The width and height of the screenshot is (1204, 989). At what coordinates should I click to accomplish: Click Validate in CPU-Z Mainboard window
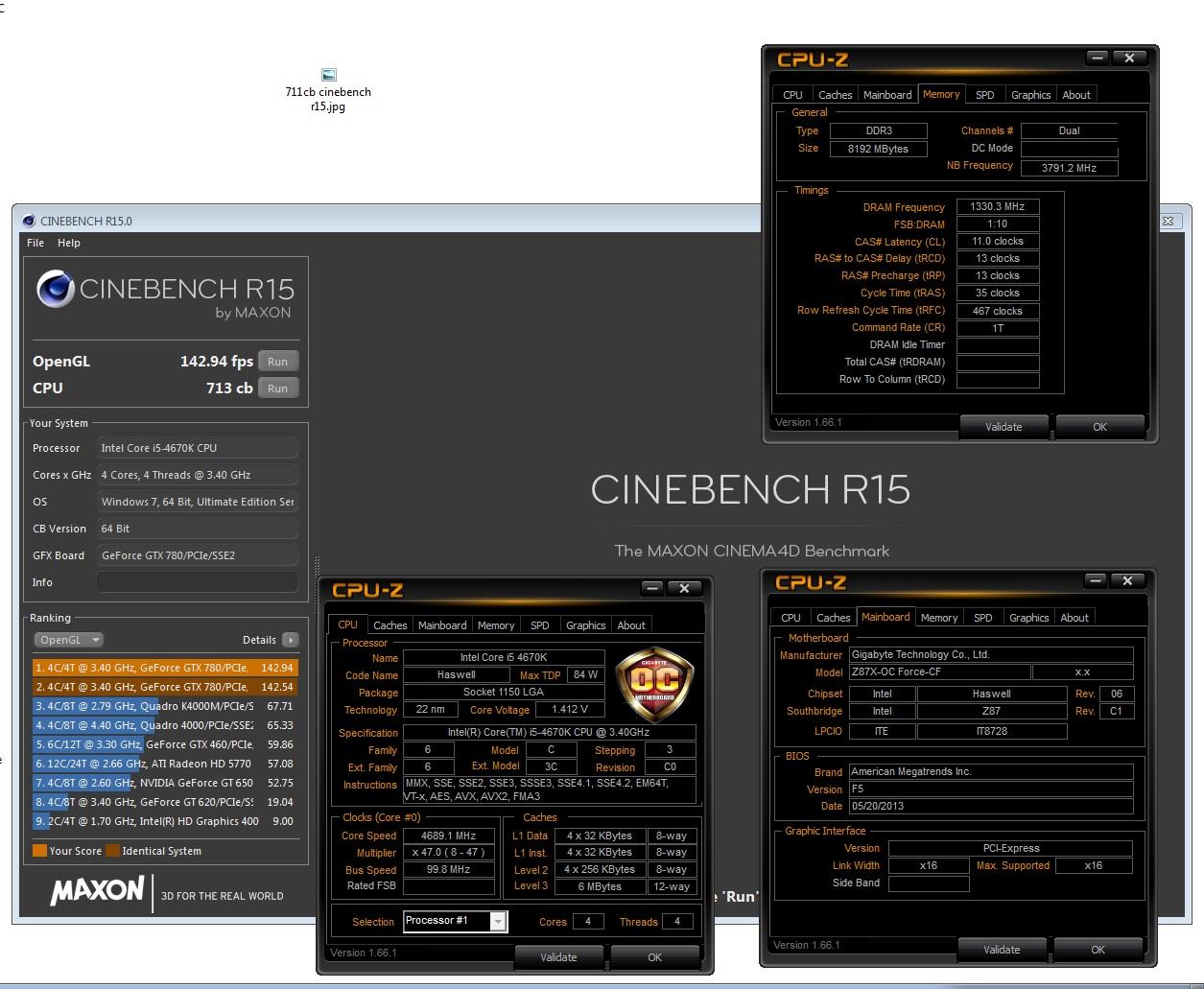[x=1002, y=950]
